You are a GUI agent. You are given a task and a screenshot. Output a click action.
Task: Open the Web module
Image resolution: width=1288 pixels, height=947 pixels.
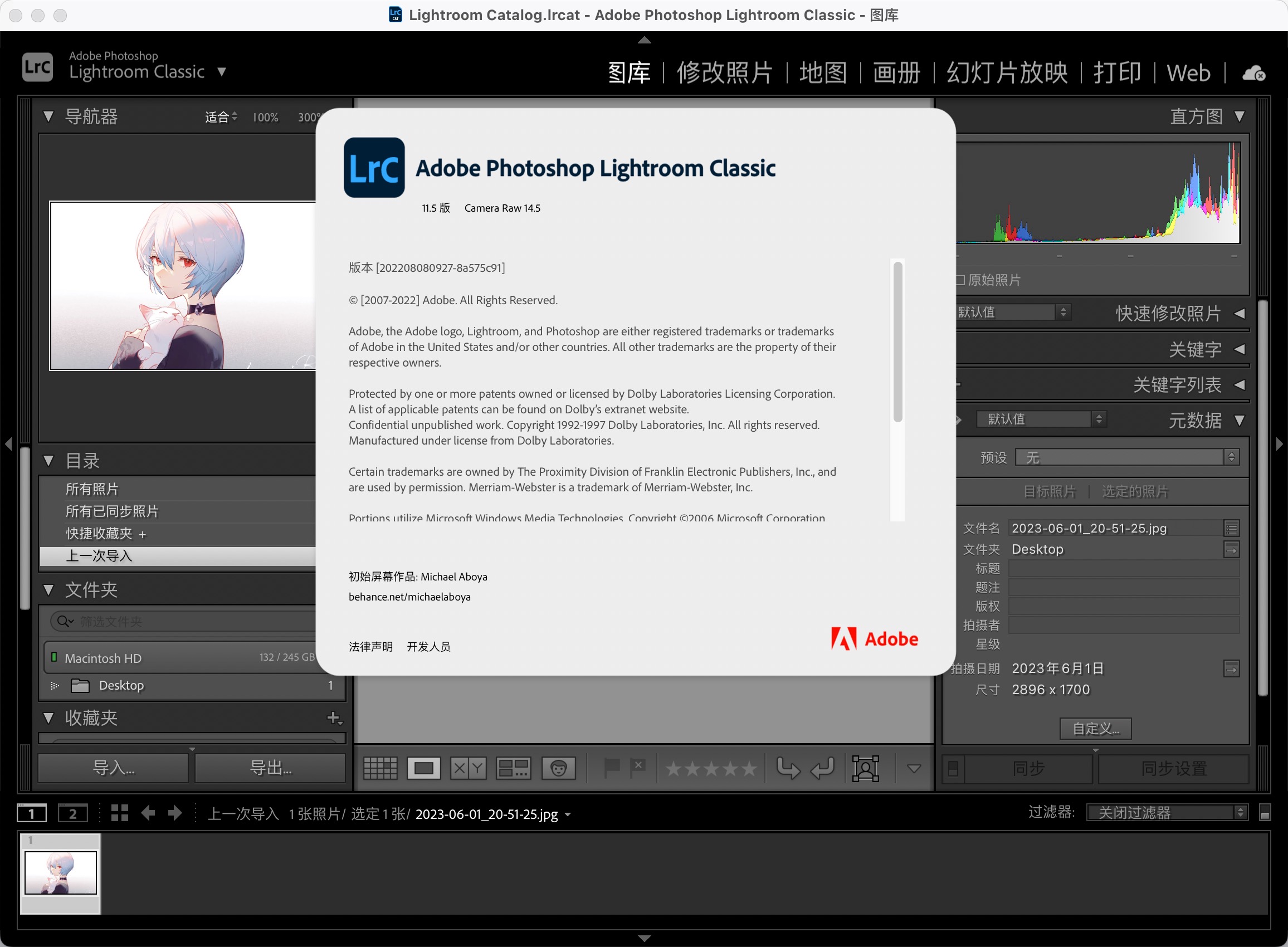pyautogui.click(x=1188, y=73)
